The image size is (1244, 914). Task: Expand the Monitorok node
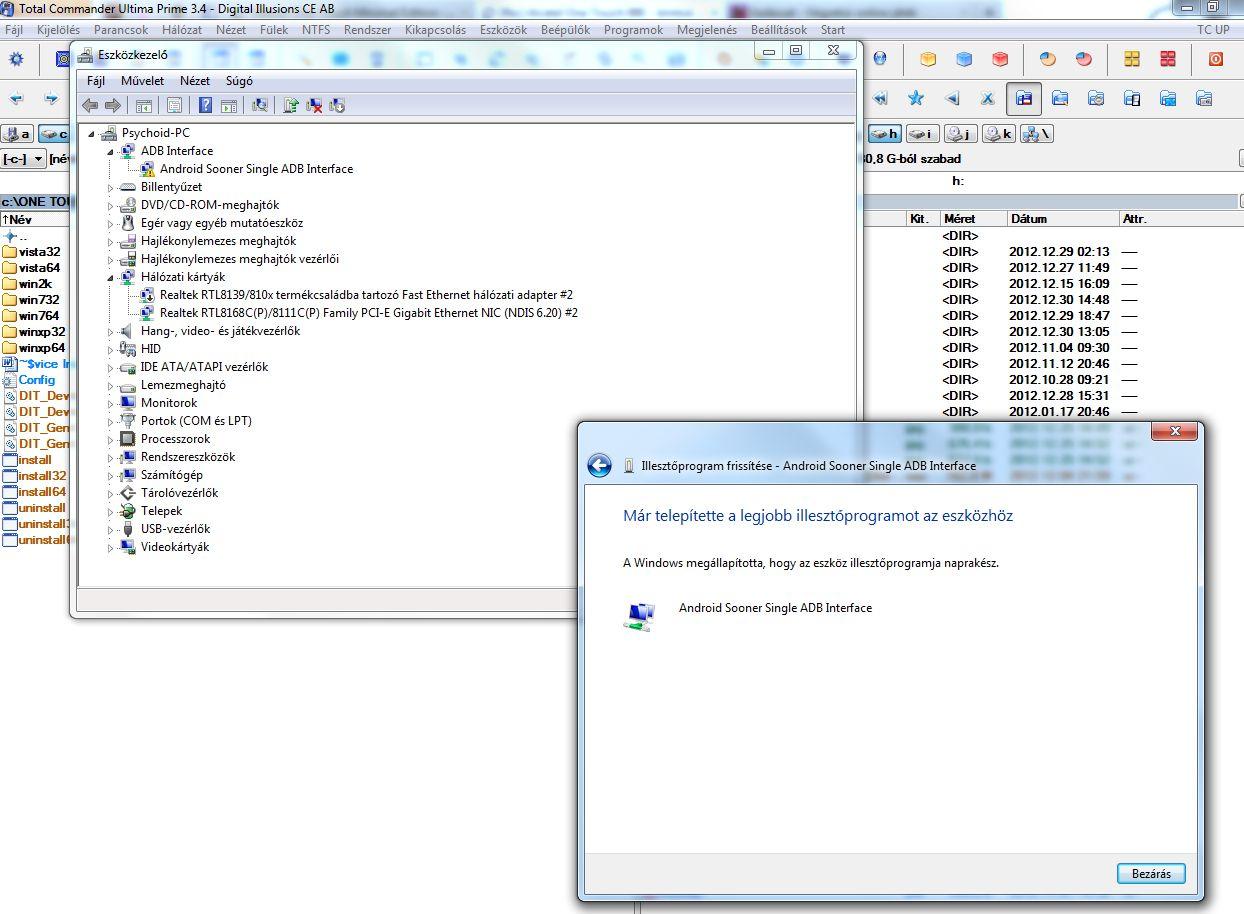tap(111, 403)
